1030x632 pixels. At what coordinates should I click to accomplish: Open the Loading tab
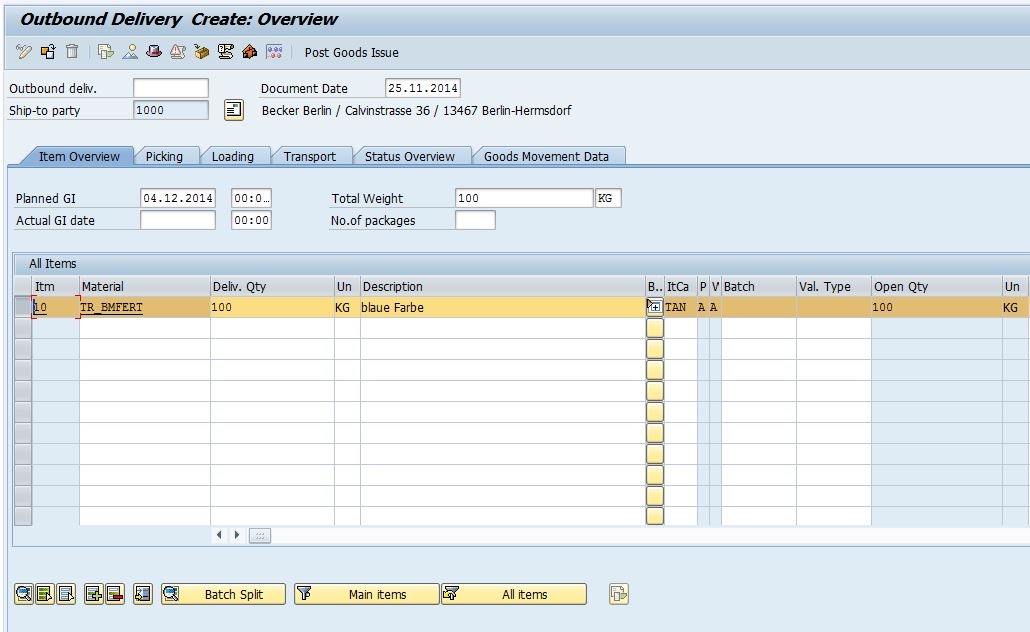(x=233, y=156)
